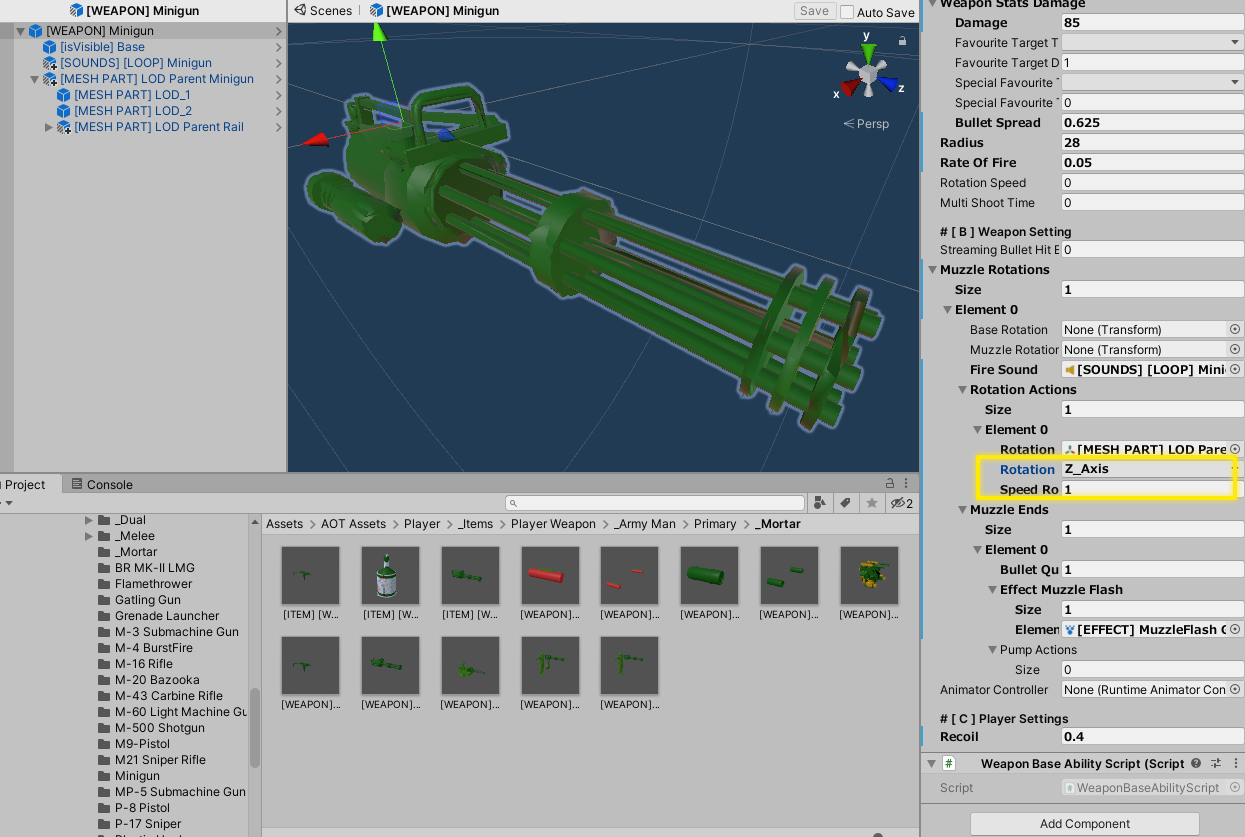Click the search-by-type icon in the Project panel
Viewport: 1245px width, 837px height.
click(x=821, y=503)
